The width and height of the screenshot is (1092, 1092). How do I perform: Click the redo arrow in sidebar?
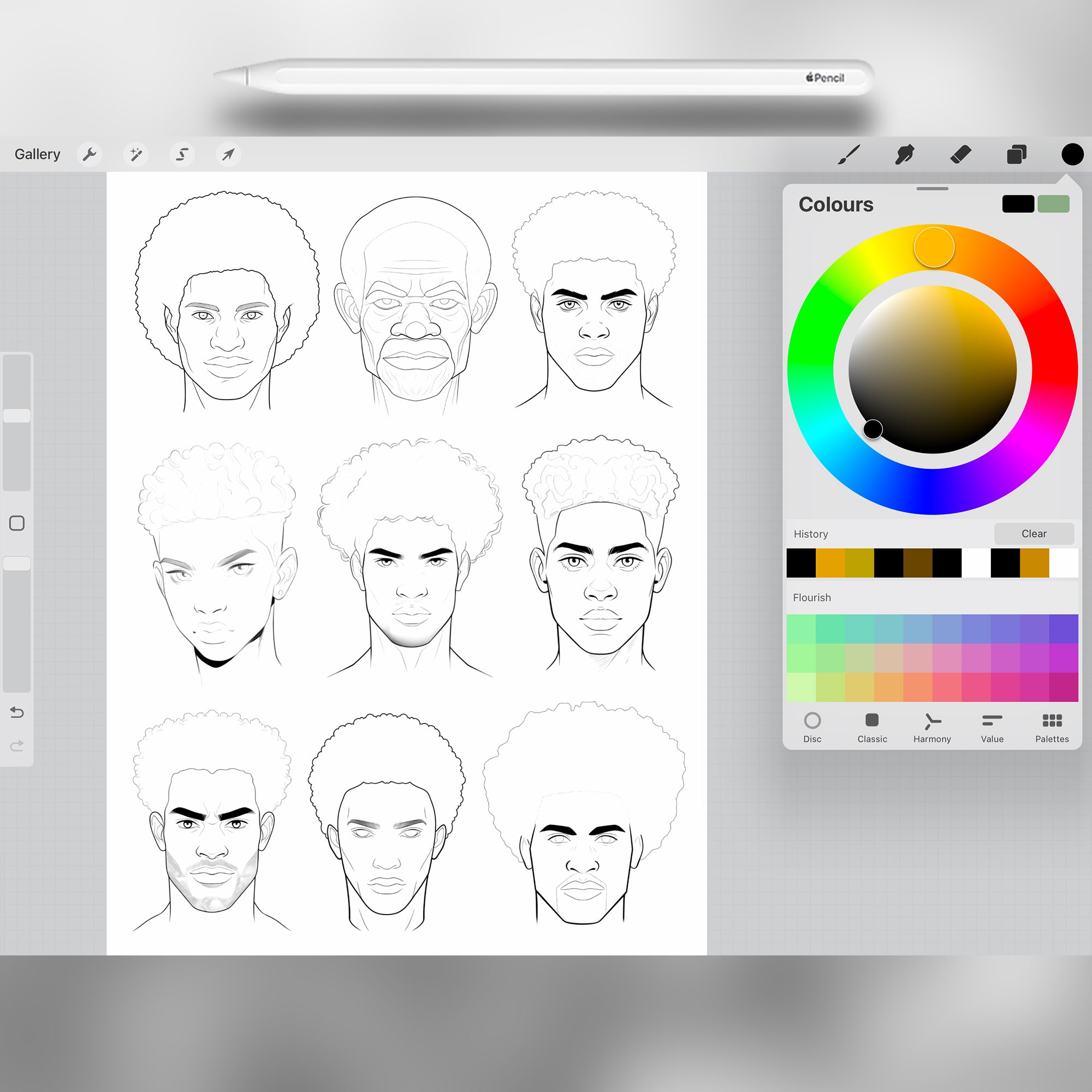click(17, 745)
